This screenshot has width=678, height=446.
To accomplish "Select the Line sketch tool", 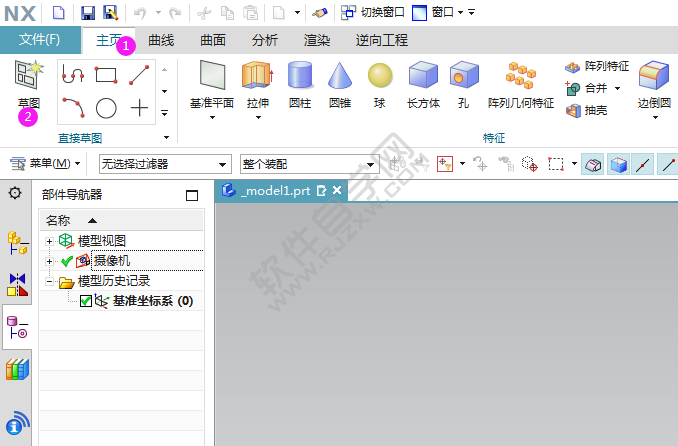I will coord(139,74).
